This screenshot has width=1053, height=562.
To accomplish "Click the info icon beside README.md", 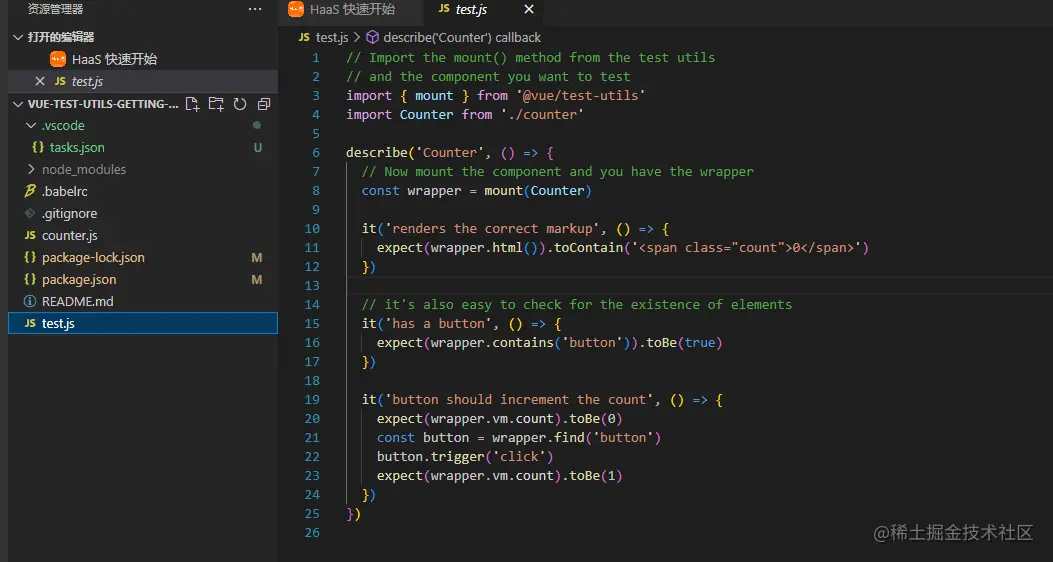I will pos(30,301).
